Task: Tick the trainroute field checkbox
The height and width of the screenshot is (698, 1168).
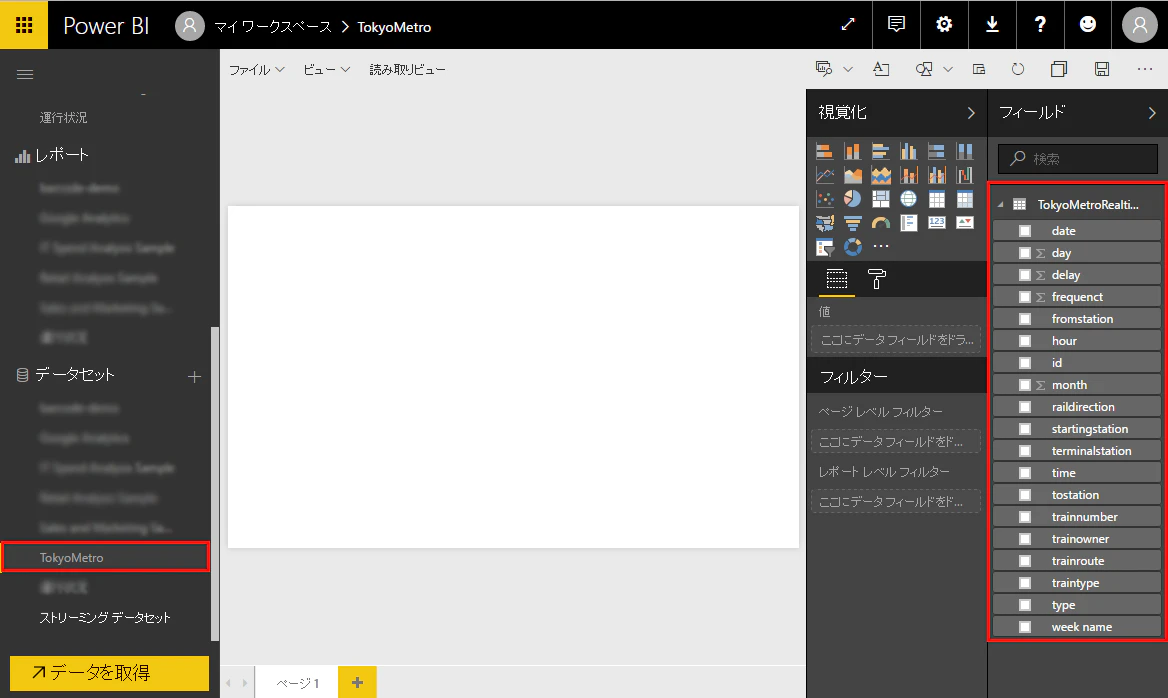Action: [1025, 561]
